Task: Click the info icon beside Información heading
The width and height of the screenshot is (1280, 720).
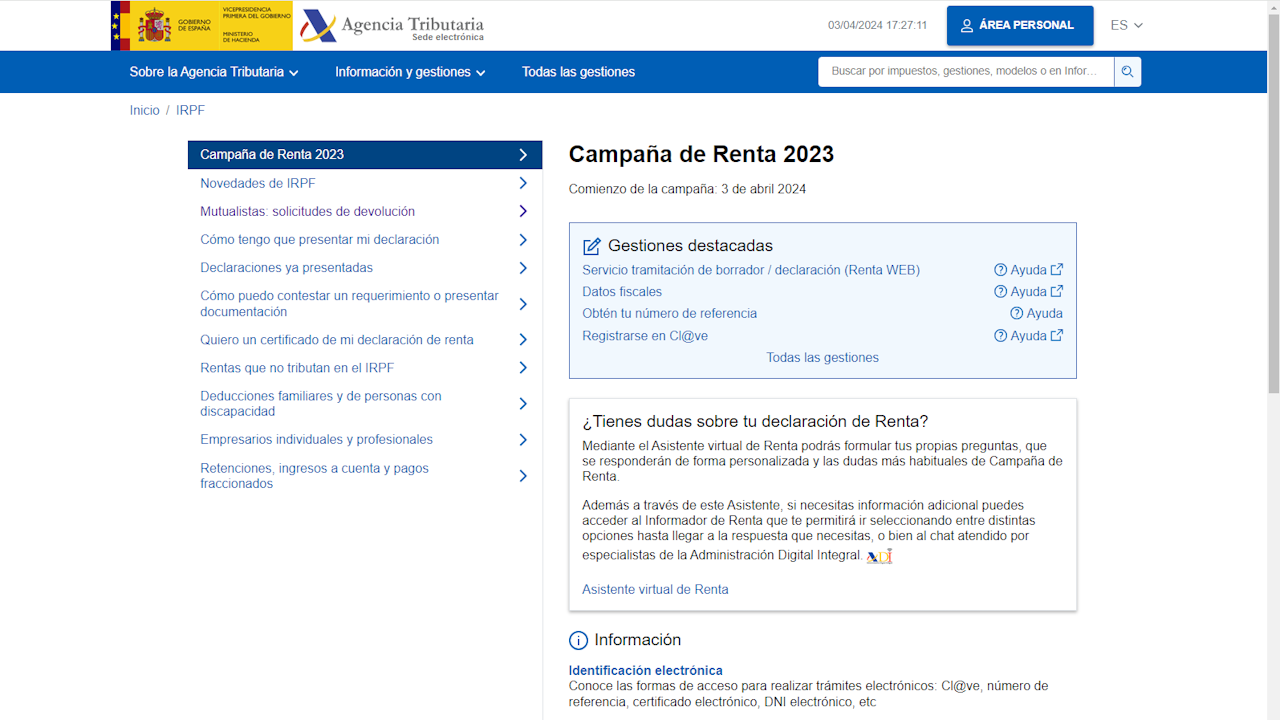Action: (578, 640)
